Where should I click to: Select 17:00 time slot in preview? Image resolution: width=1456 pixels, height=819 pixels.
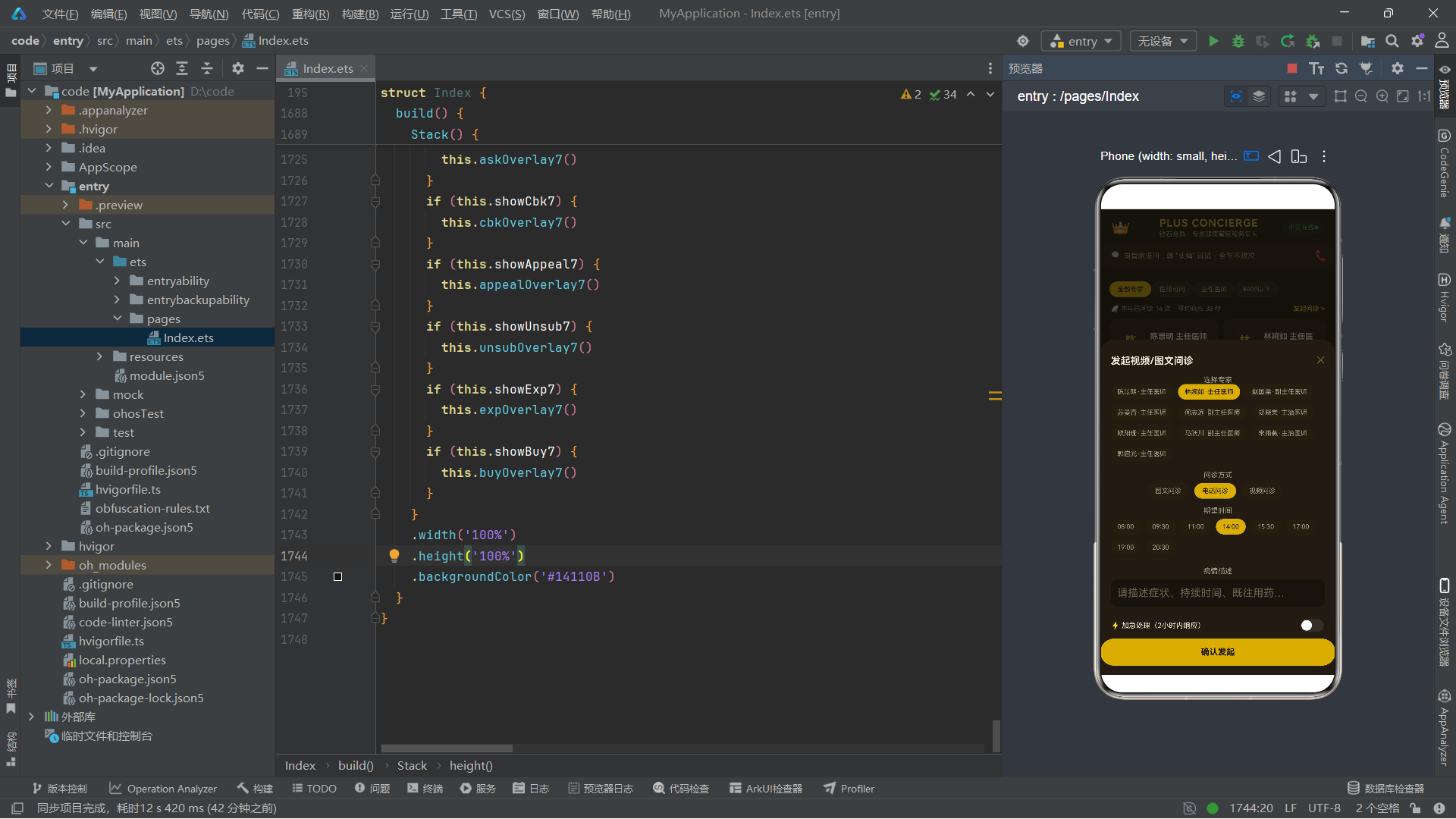tap(1301, 526)
